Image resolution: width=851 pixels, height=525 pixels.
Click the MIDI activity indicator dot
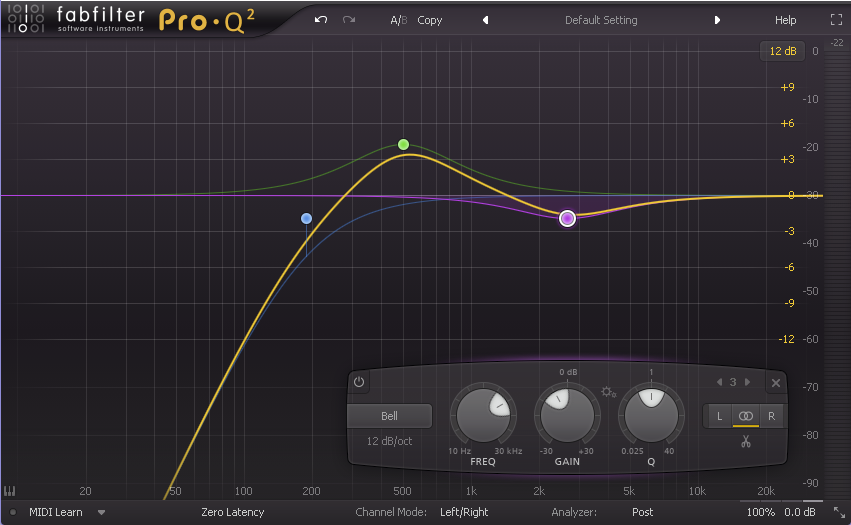coord(12,512)
